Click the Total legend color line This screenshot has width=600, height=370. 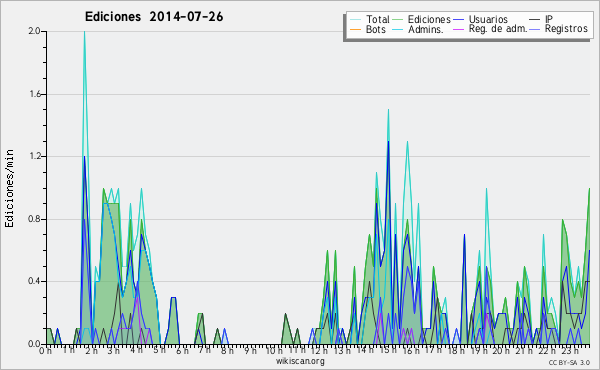coord(355,20)
